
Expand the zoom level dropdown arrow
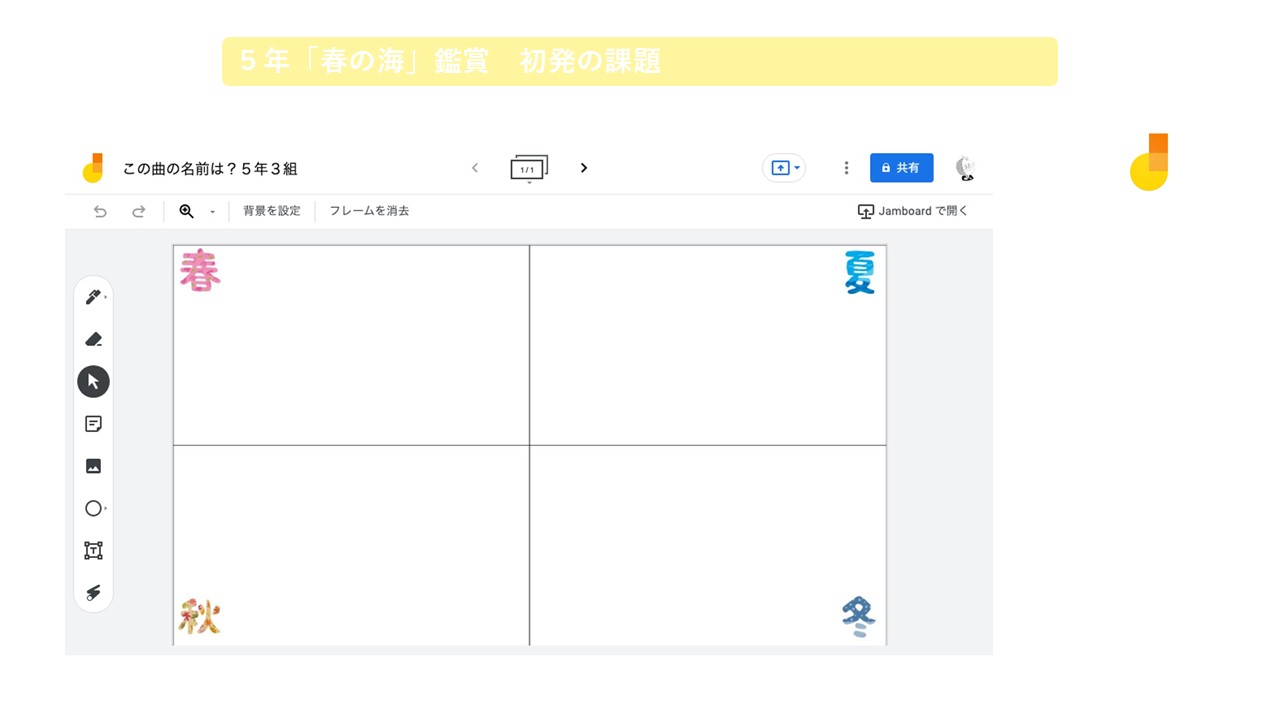pyautogui.click(x=212, y=212)
